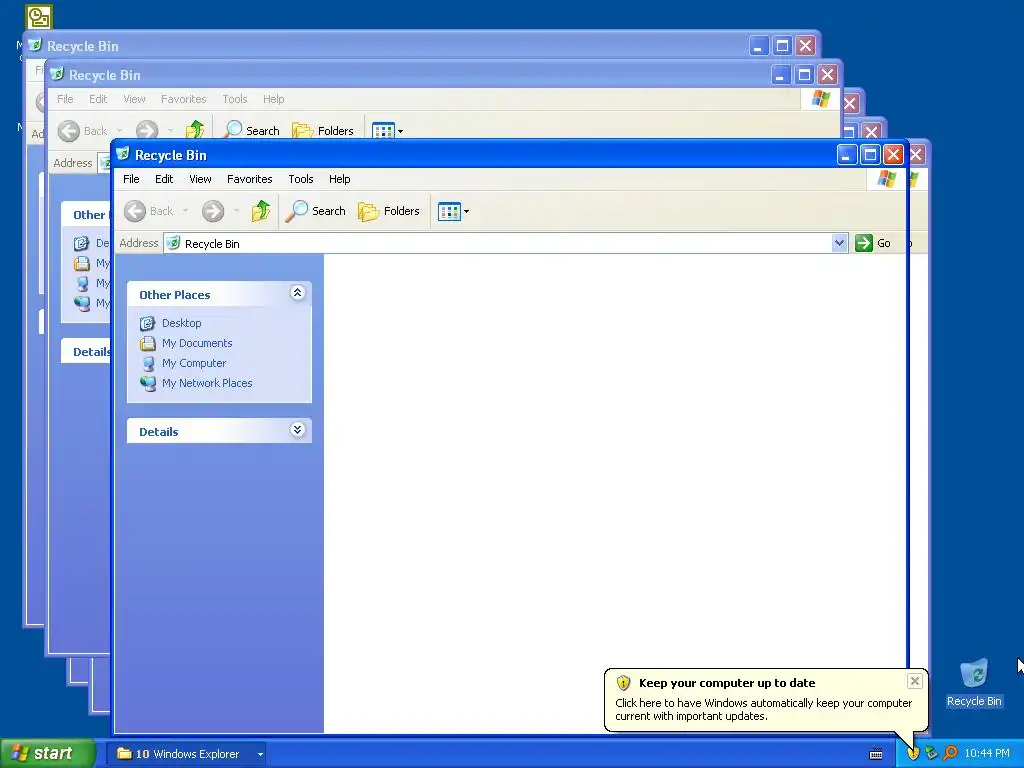The width and height of the screenshot is (1024, 768).
Task: Open My Network Places link
Action: click(x=207, y=383)
